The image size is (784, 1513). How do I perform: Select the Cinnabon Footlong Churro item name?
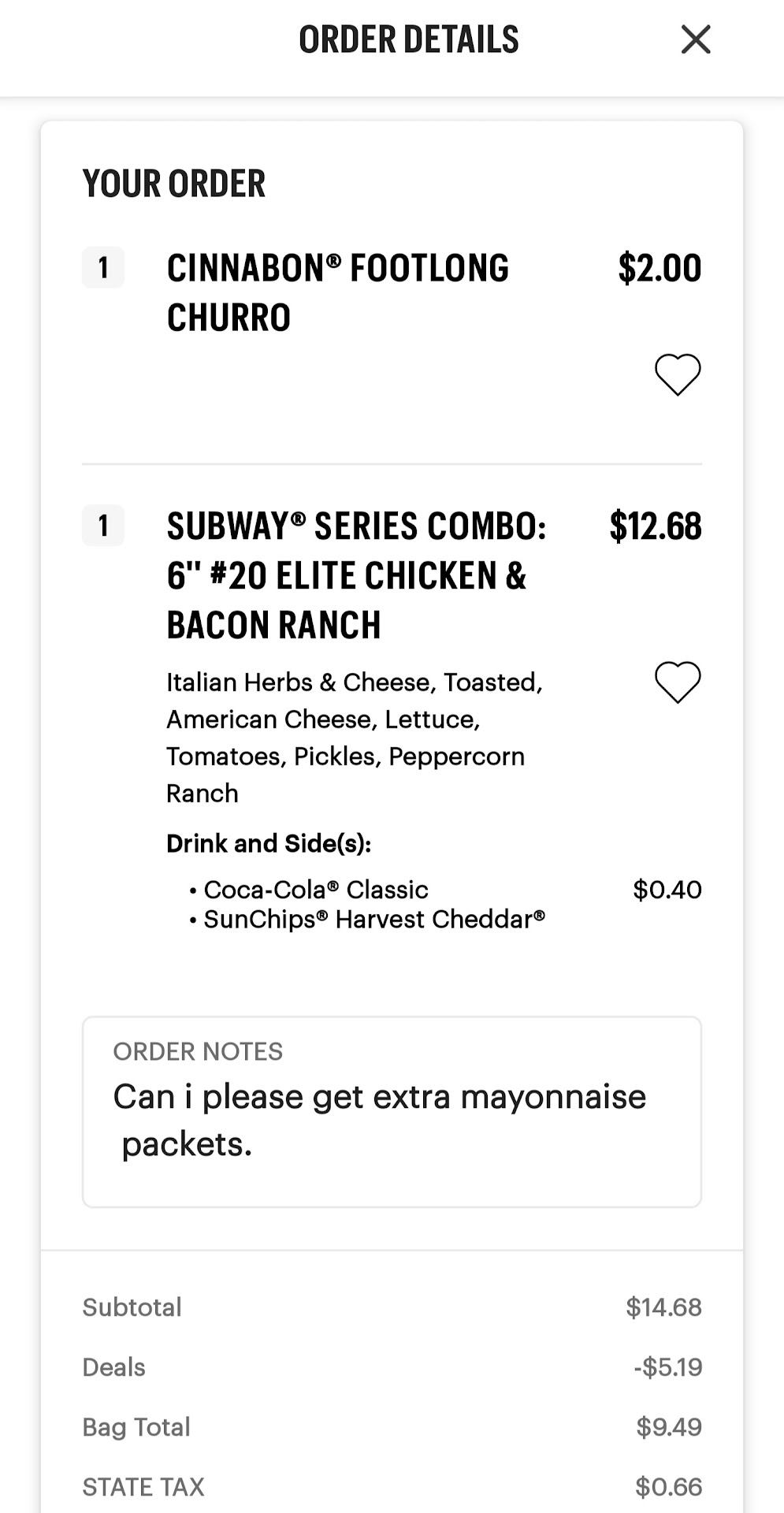click(337, 292)
